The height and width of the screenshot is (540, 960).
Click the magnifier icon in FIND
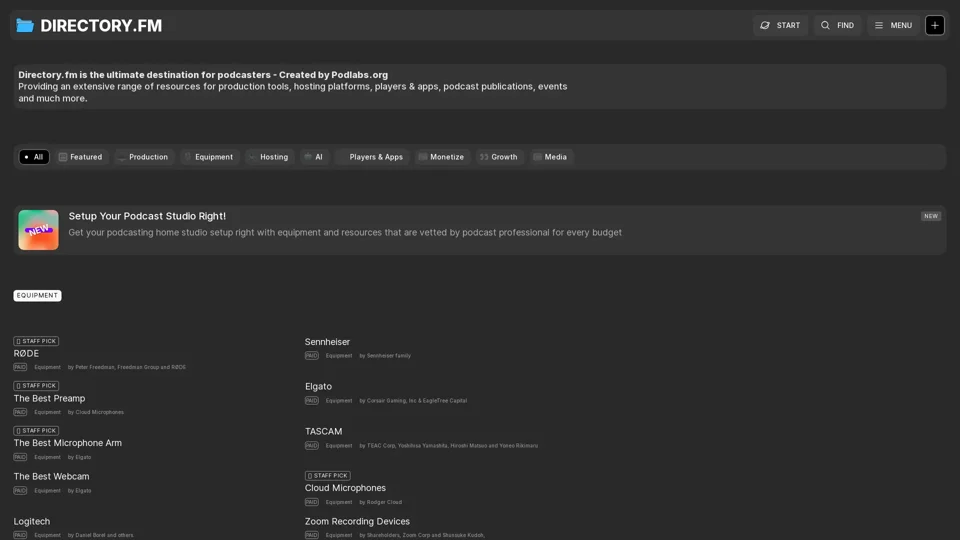(825, 25)
